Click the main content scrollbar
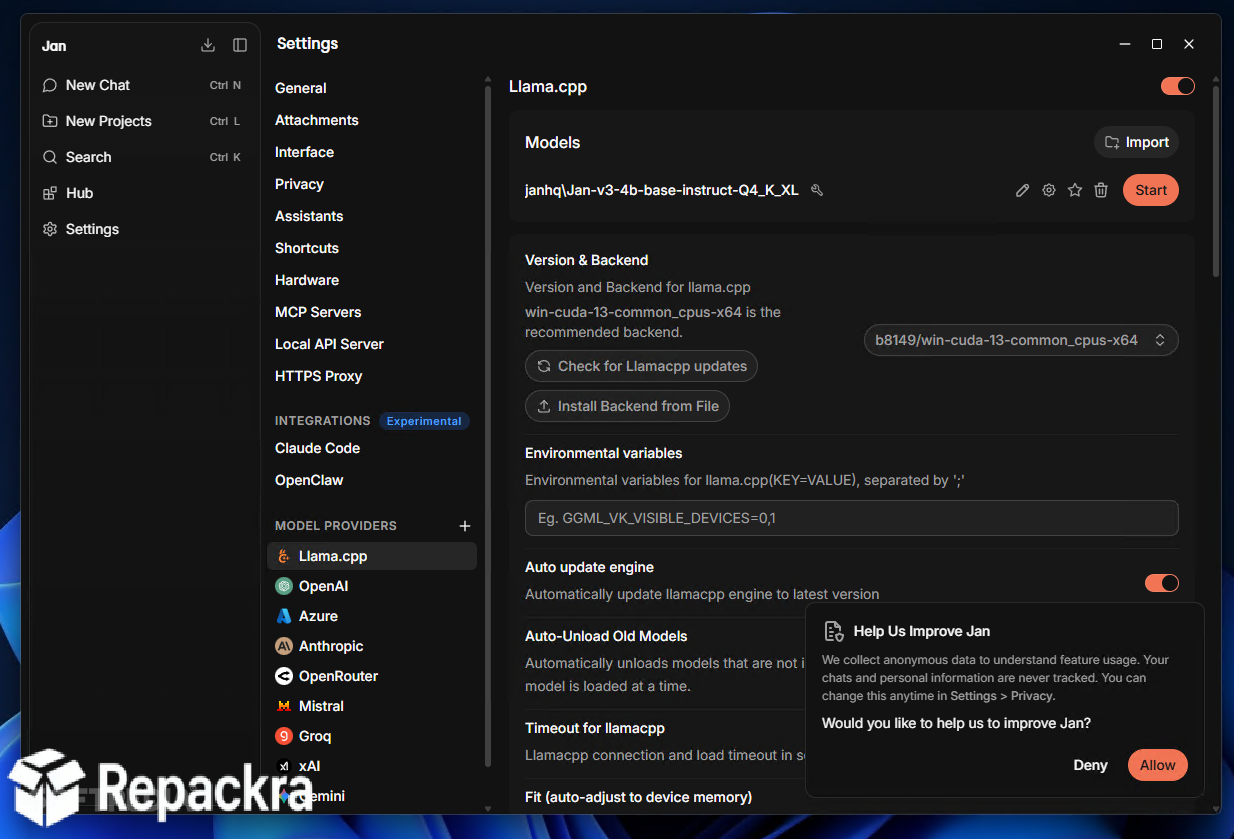Image resolution: width=1234 pixels, height=839 pixels. coord(1216,180)
